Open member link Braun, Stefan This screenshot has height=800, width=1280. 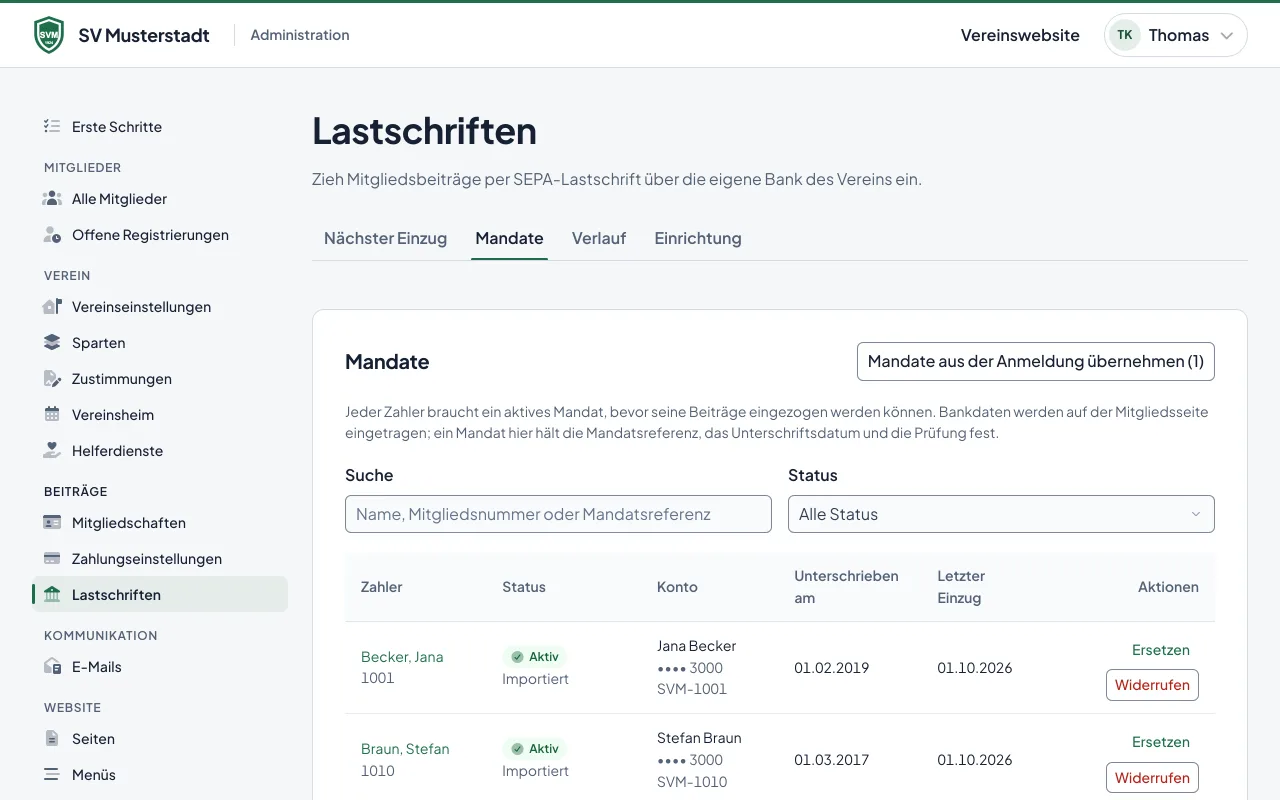coord(405,749)
